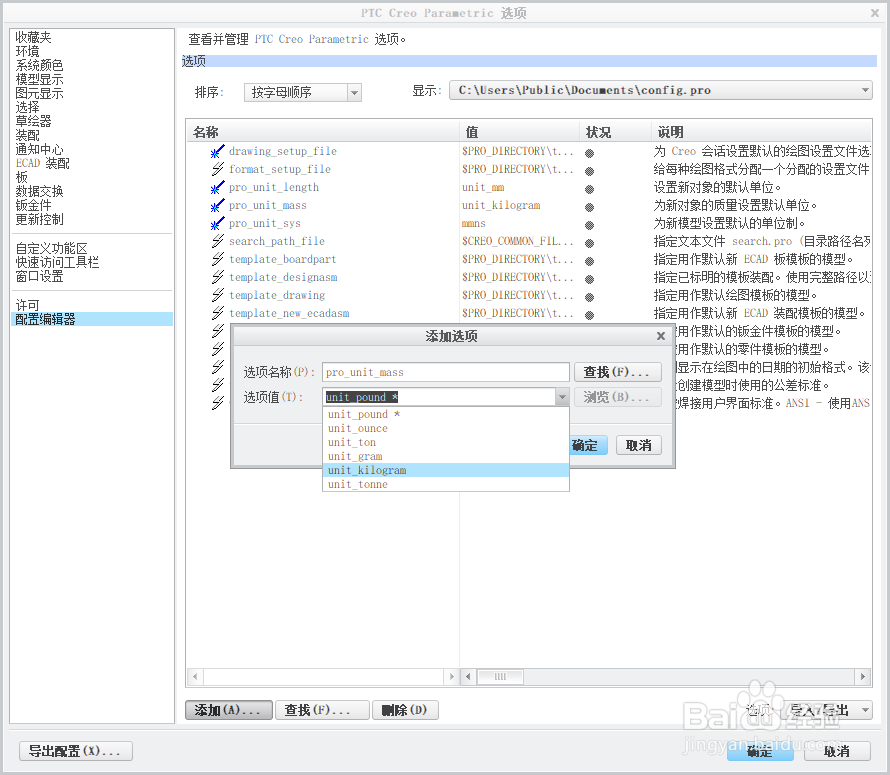This screenshot has height=775, width=890.
Task: Choose unit_ounce from the list
Action: click(x=446, y=429)
